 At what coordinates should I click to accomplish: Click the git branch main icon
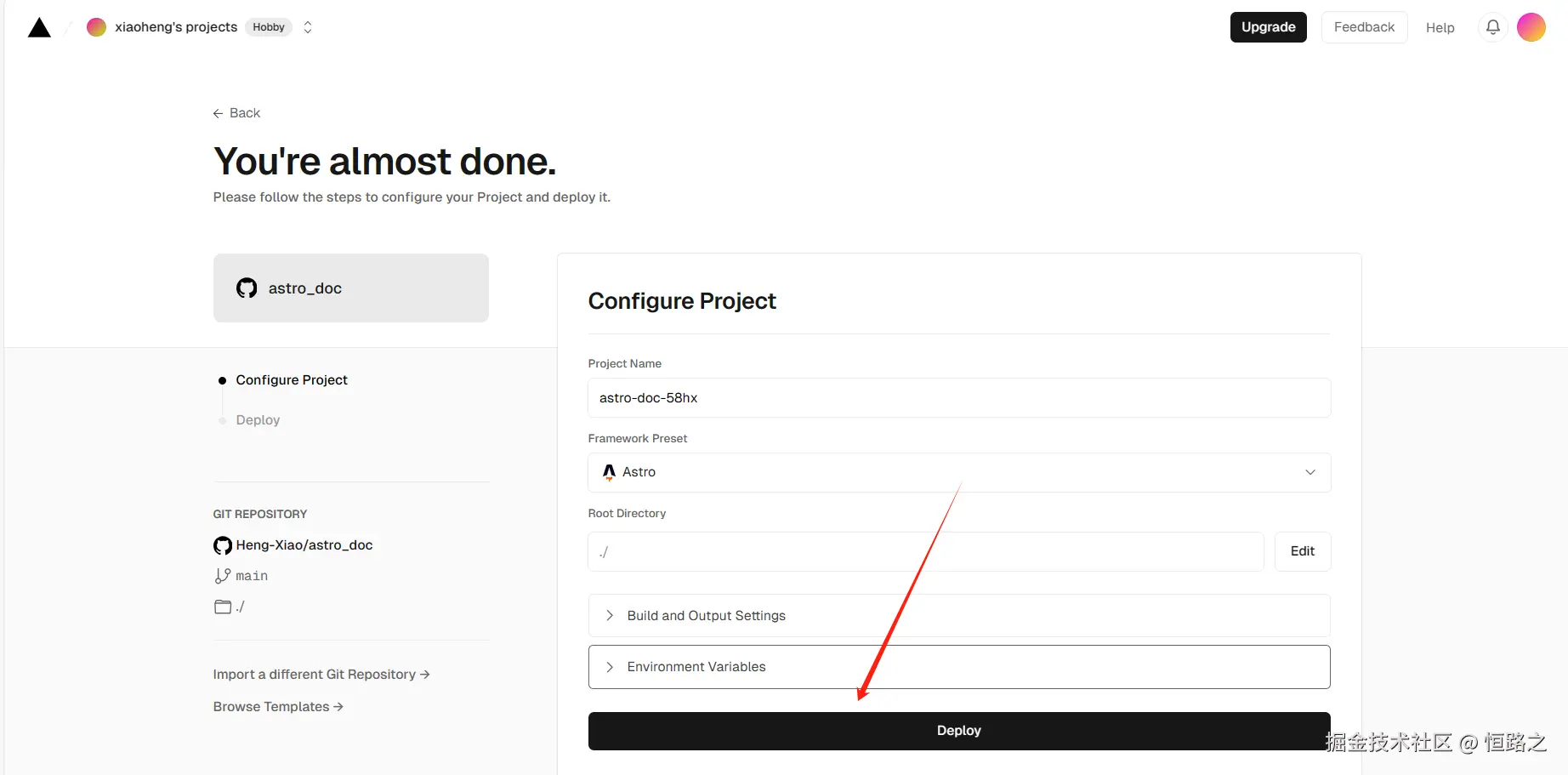tap(223, 576)
